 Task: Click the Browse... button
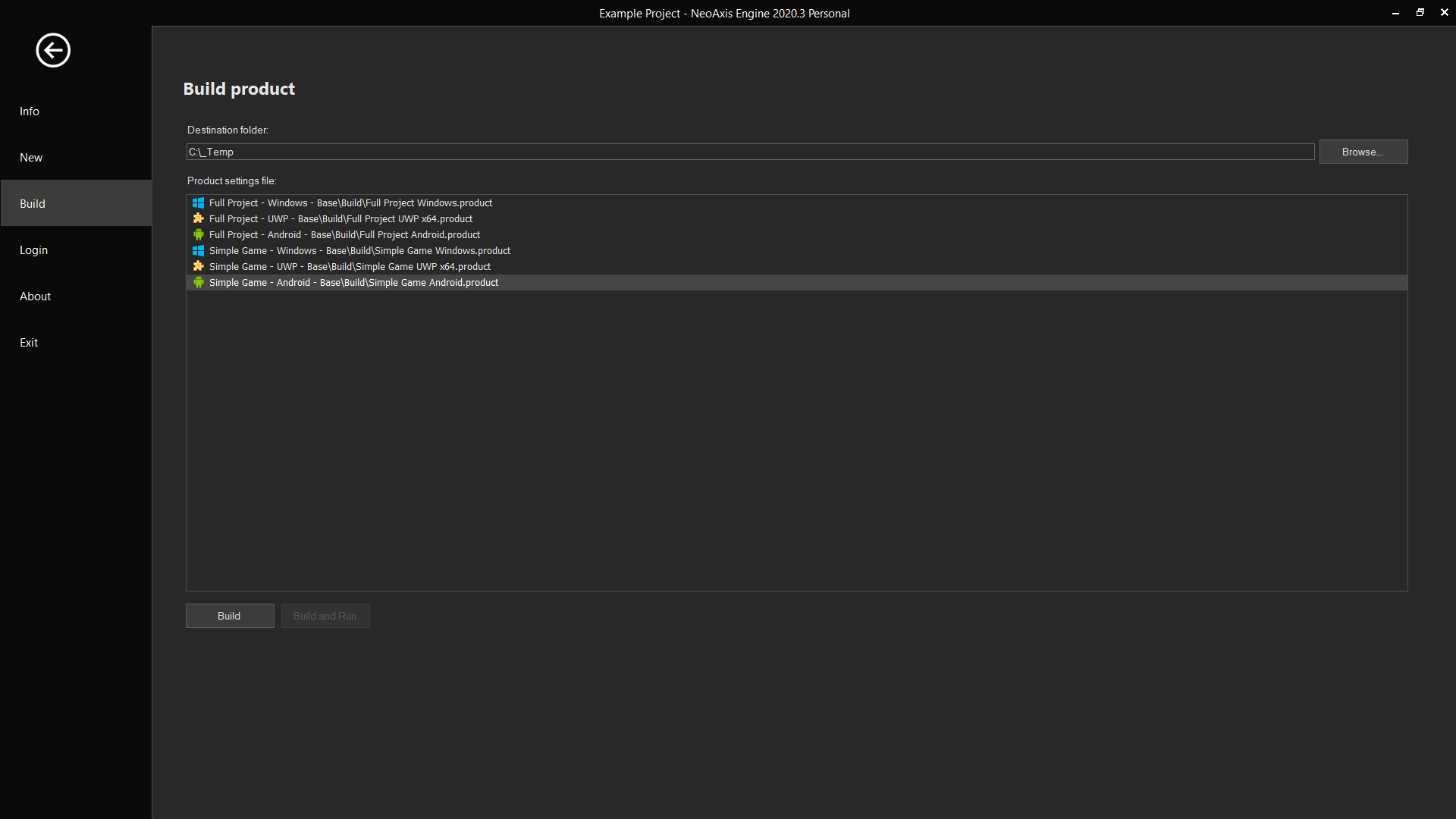coord(1363,152)
